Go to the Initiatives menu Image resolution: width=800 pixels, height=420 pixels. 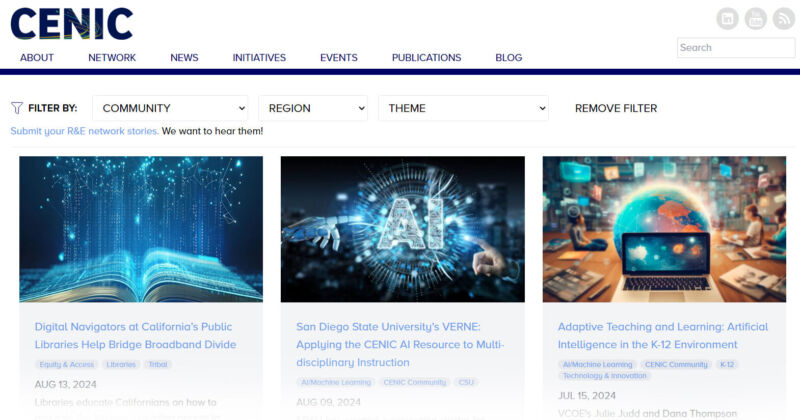pyautogui.click(x=259, y=58)
